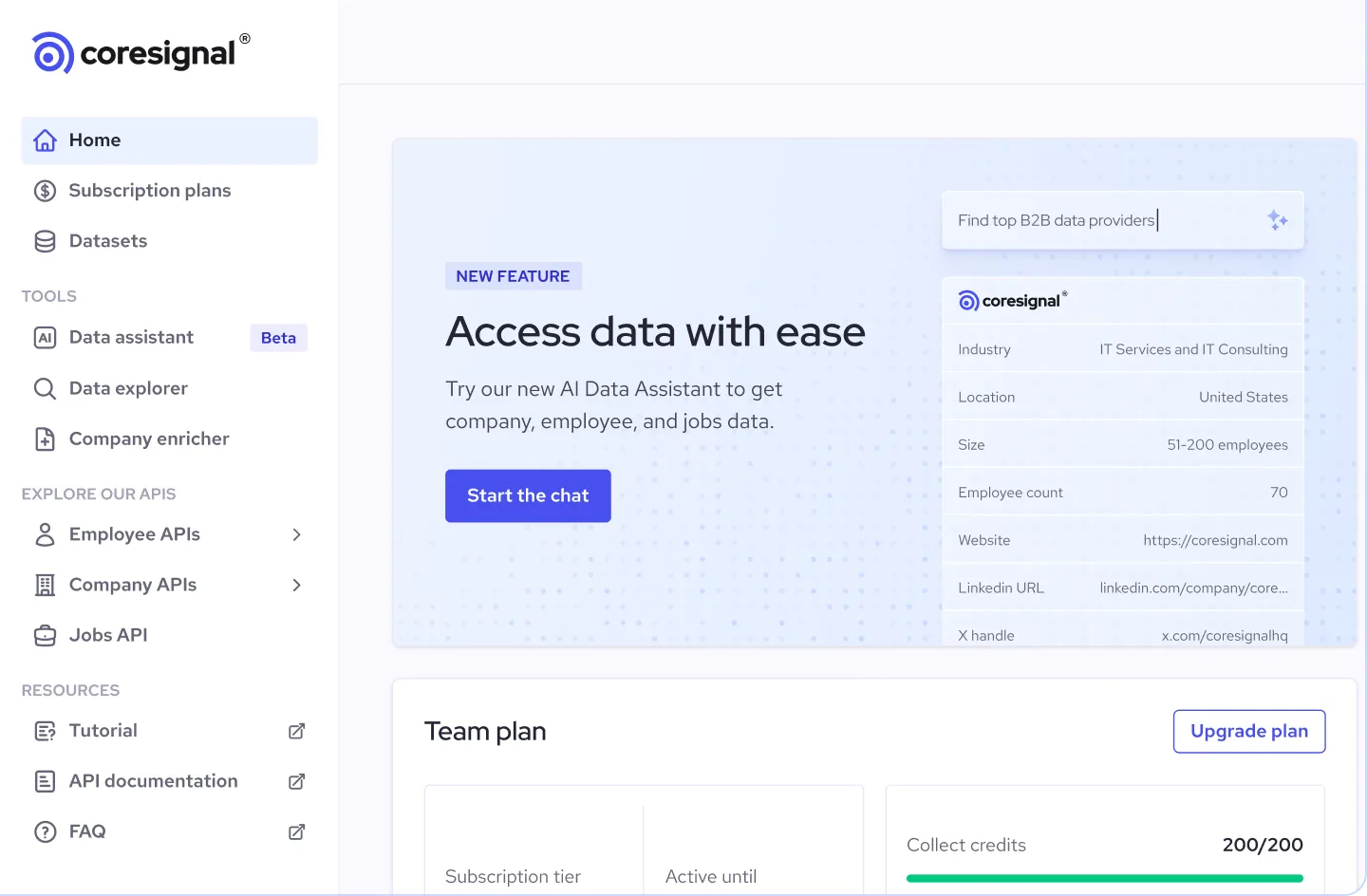1367x896 pixels.
Task: Click the Start the chat button
Action: click(528, 495)
